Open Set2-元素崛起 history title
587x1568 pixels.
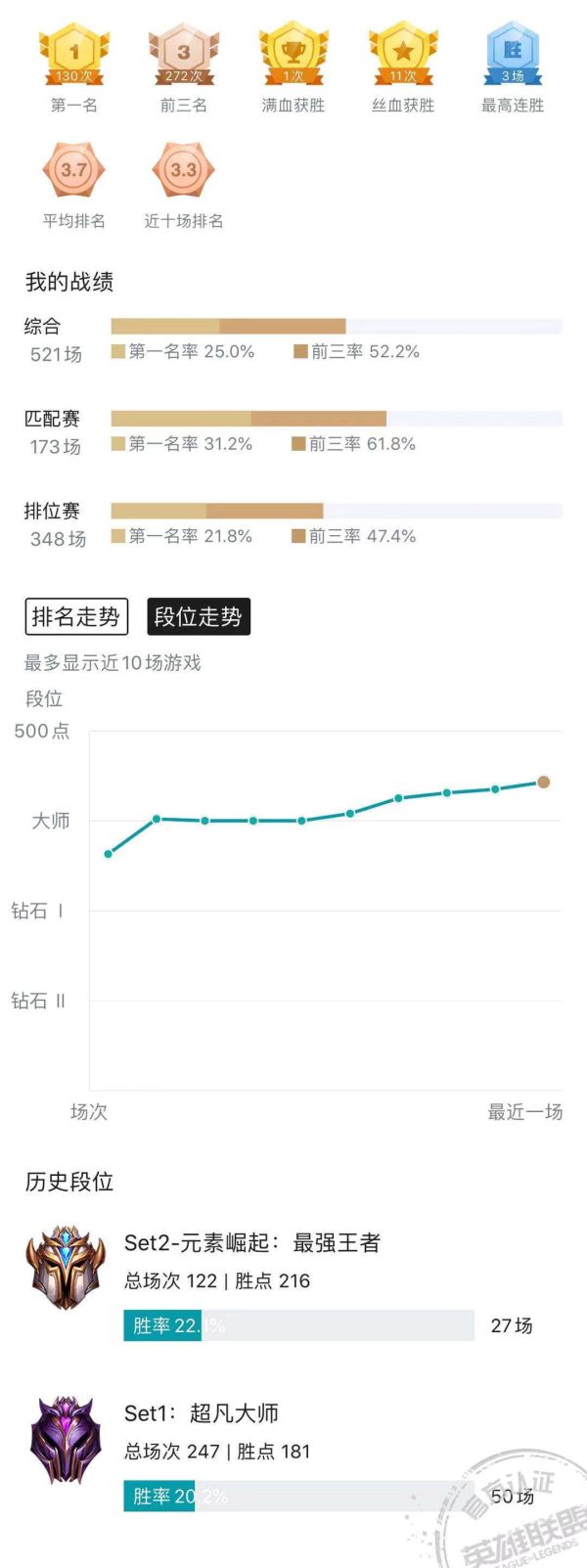[x=252, y=1243]
